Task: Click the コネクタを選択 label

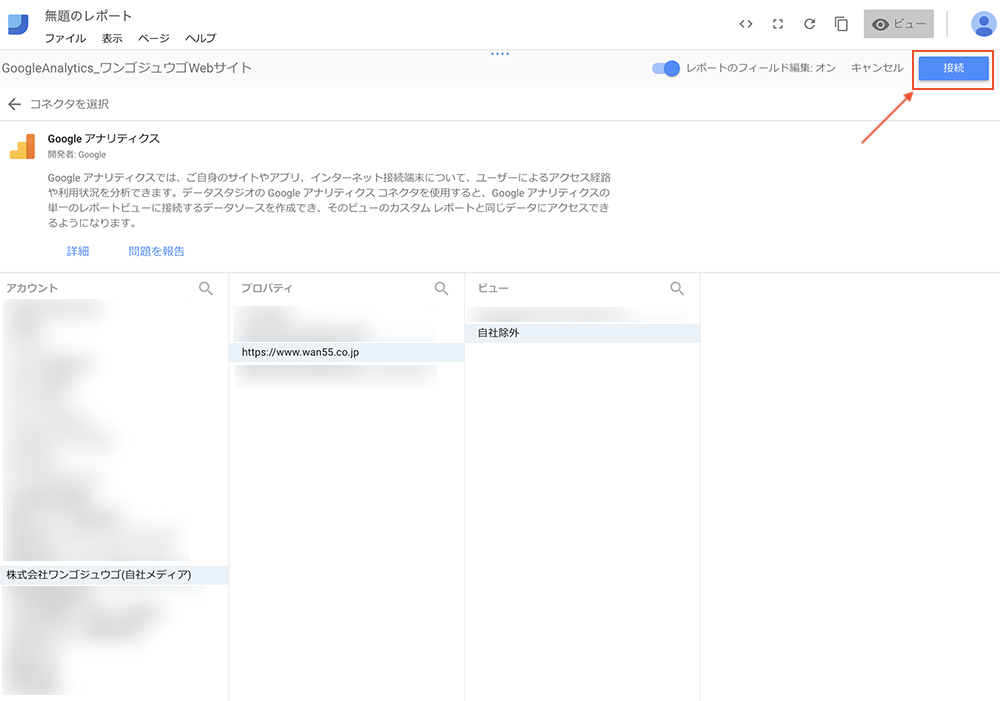Action: pos(70,104)
